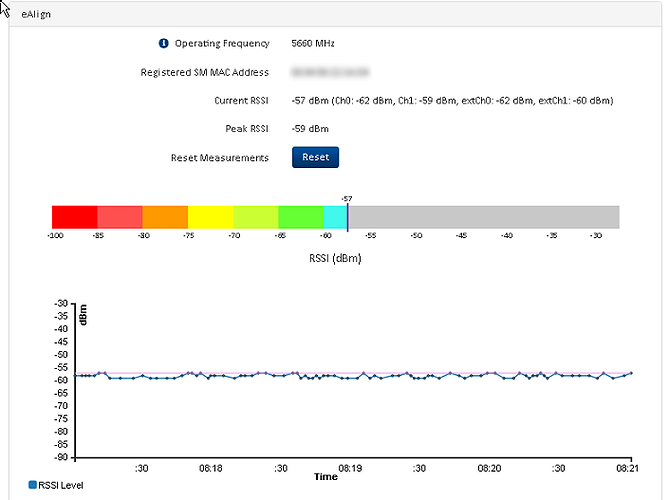Click the red segment of the RSSI bar
Image resolution: width=668 pixels, height=500 pixels.
74,217
